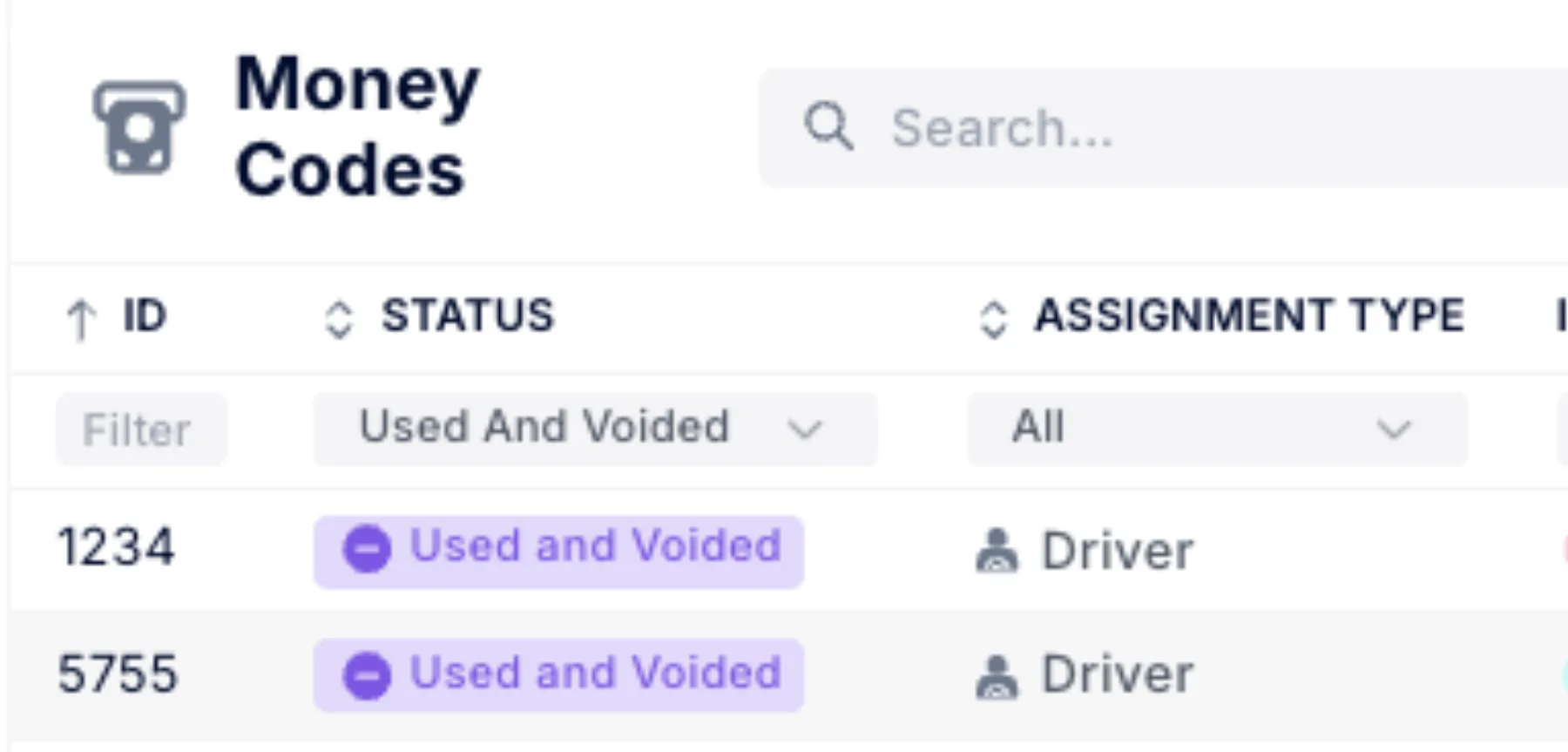Sort by the STATUS column header

pos(468,315)
